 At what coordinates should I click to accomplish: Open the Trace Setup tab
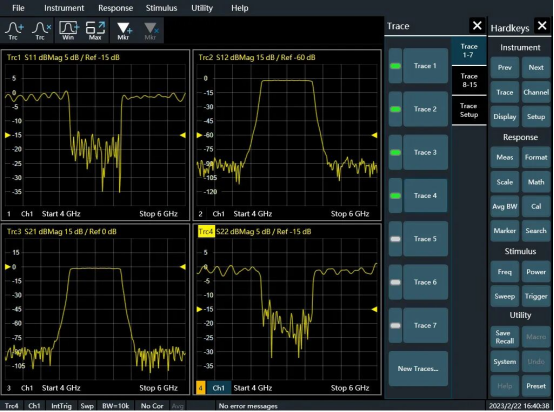pyautogui.click(x=469, y=110)
